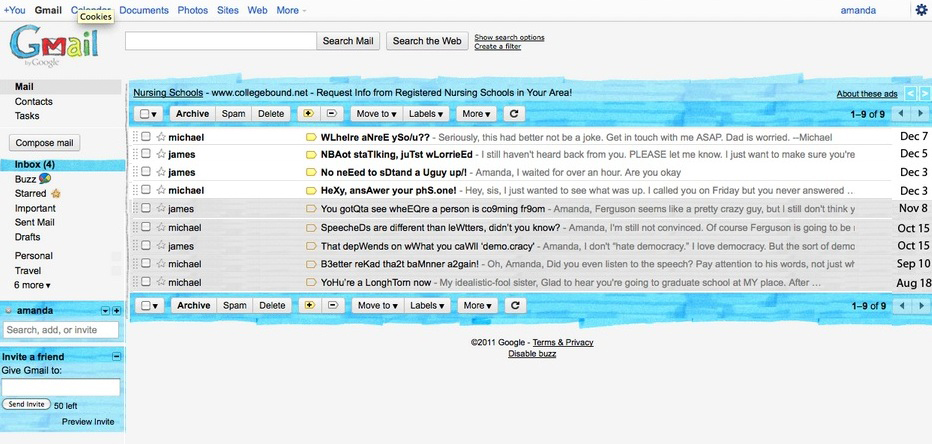Check the michael Aug 18 email
932x444 pixels.
146,282
